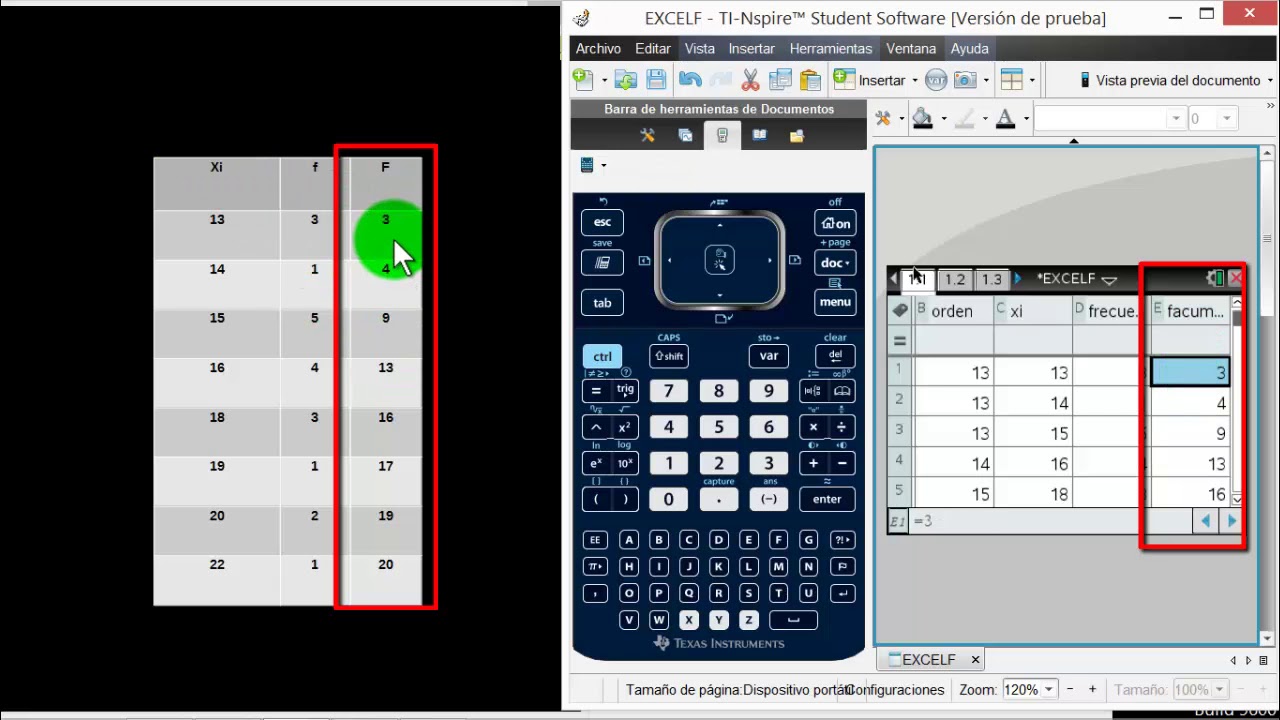Open an existing document with the folder icon

[x=626, y=80]
